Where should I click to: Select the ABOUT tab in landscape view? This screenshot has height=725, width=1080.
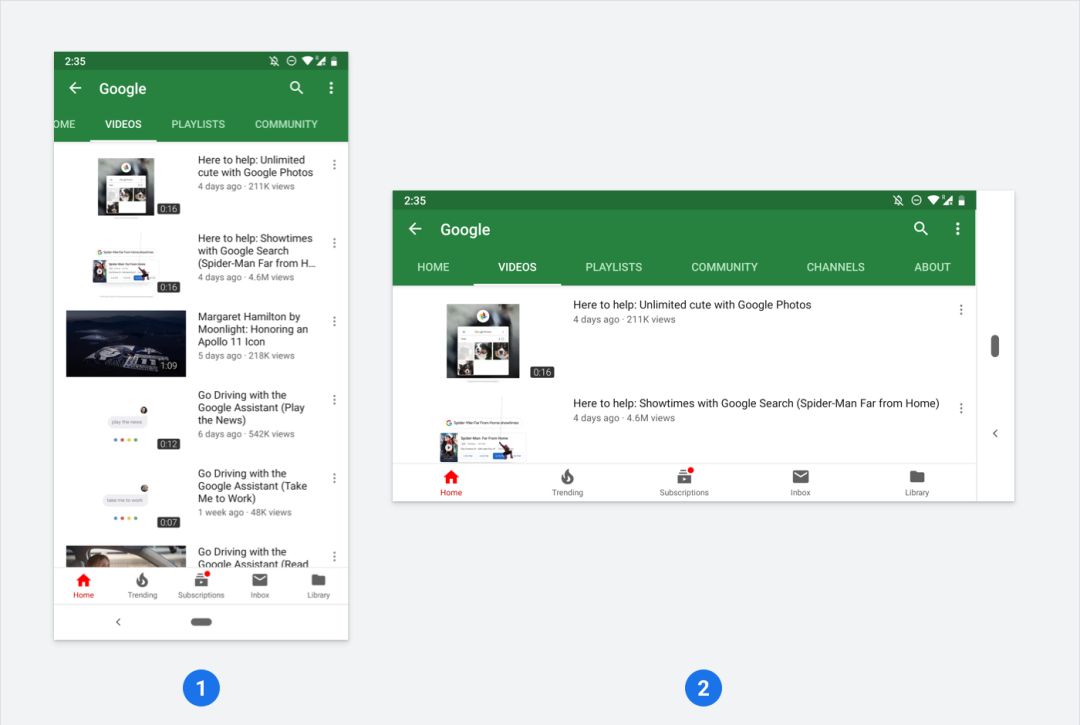[x=932, y=267]
